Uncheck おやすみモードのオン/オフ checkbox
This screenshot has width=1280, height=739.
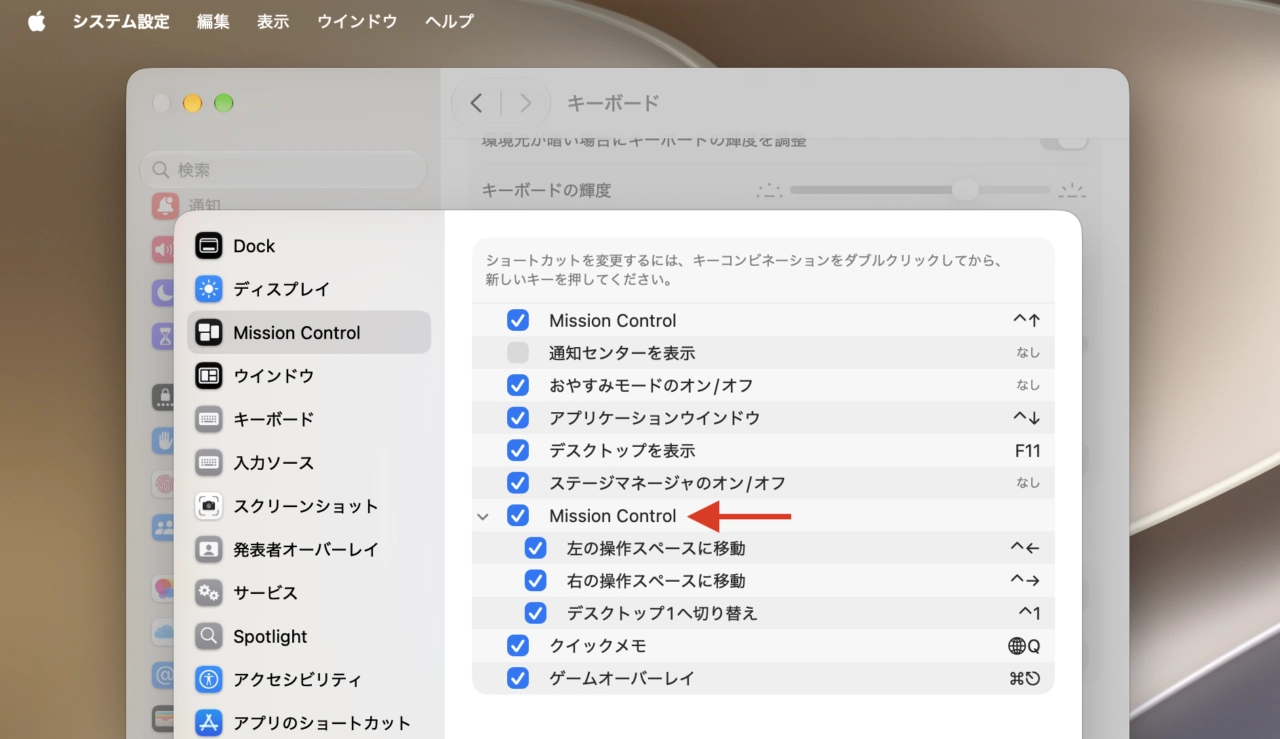517,385
